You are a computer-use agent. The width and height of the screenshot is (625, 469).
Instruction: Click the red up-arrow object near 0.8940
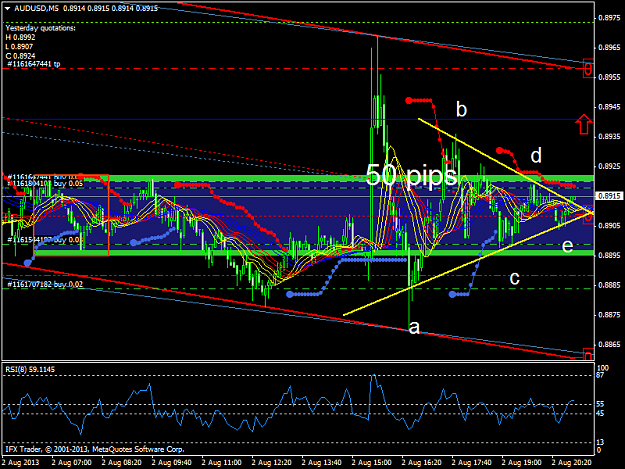(x=584, y=124)
